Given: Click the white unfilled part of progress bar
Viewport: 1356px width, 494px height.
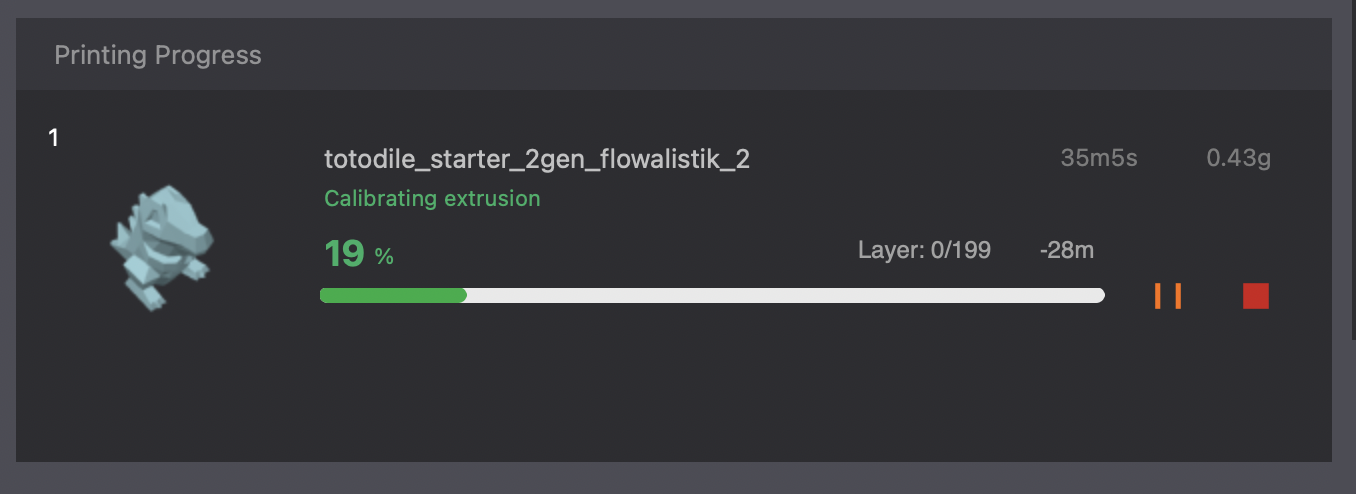Looking at the screenshot, I should [x=785, y=295].
